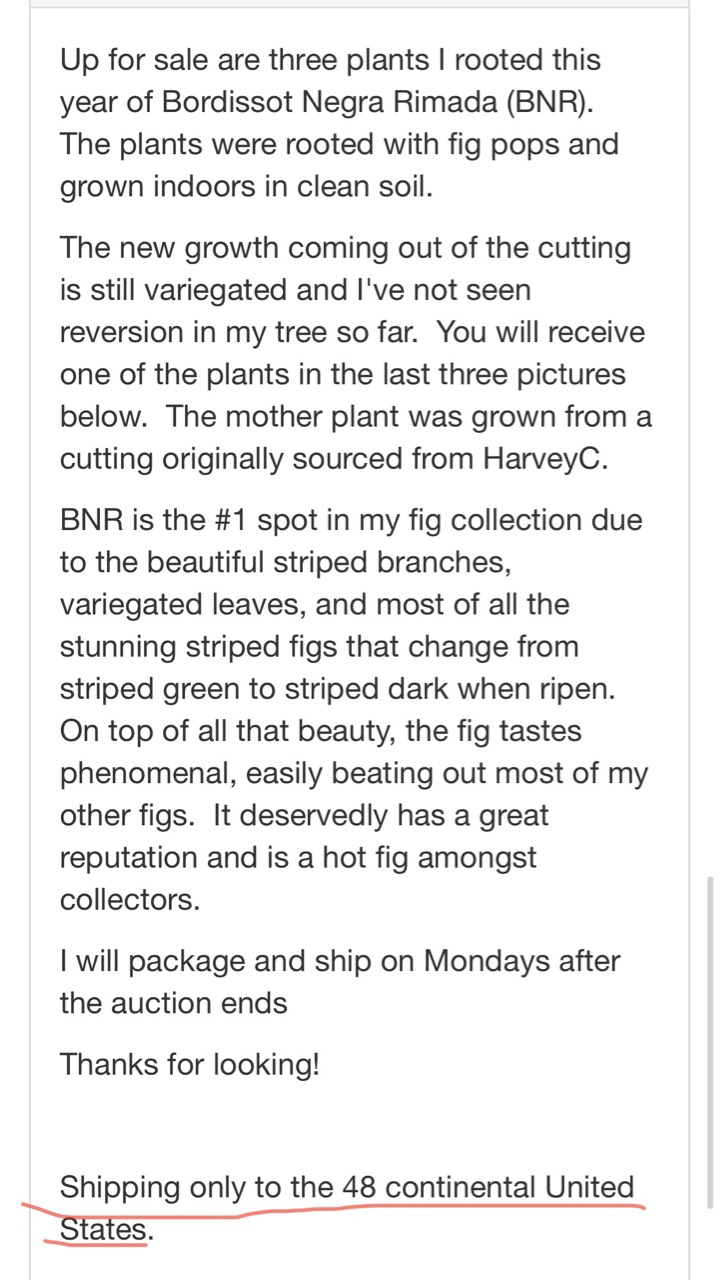
Task: Tap 'variegated leaves, and most of all' line
Action: (315, 604)
